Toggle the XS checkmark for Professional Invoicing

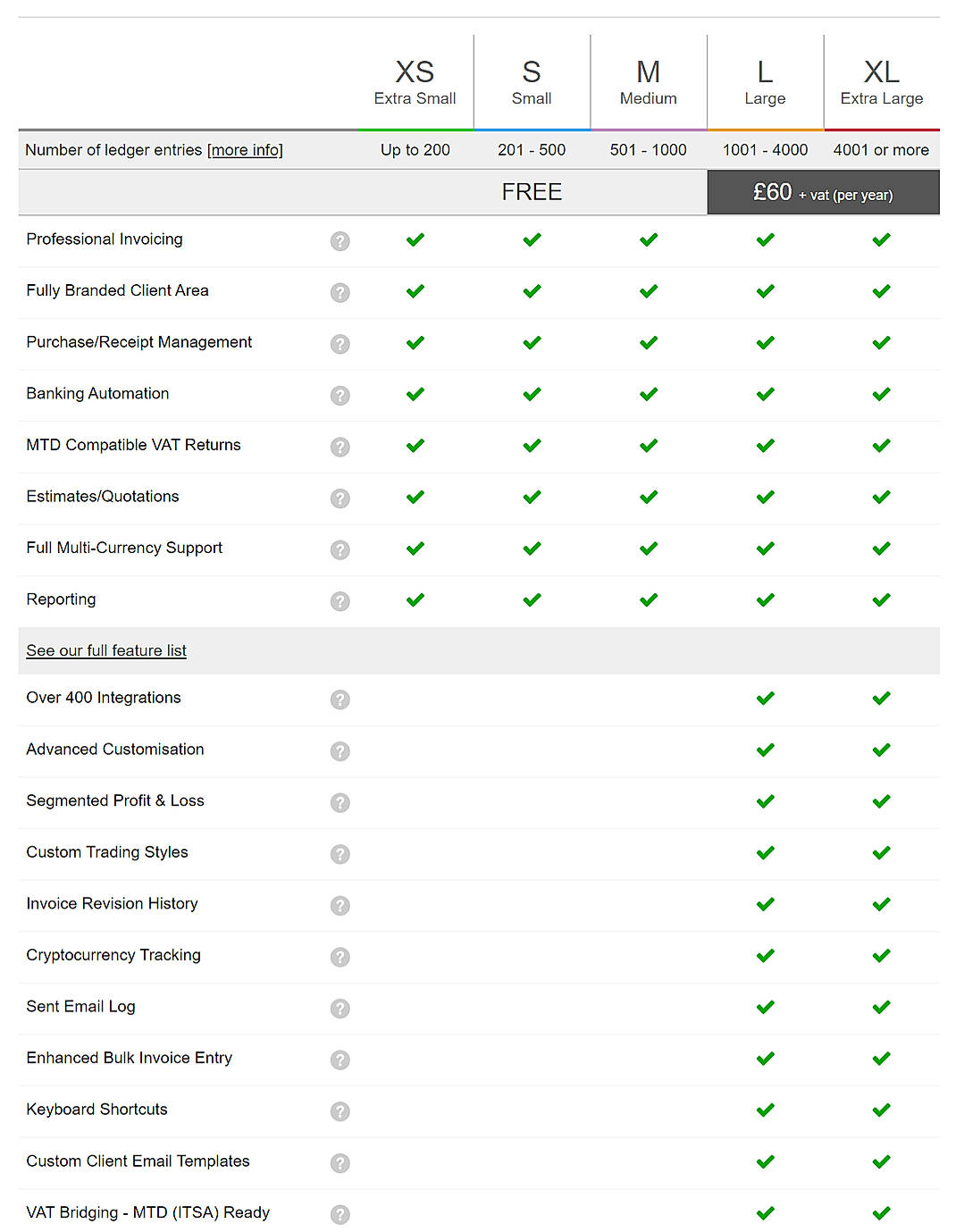(415, 239)
